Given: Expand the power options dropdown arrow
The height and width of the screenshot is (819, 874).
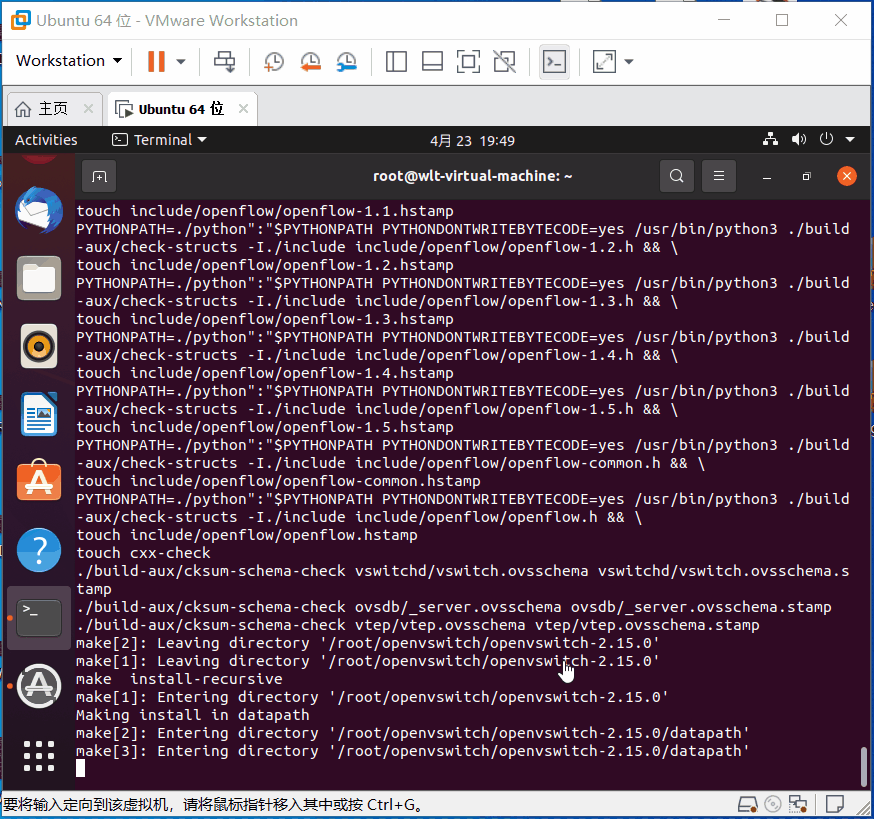Looking at the screenshot, I should [181, 61].
